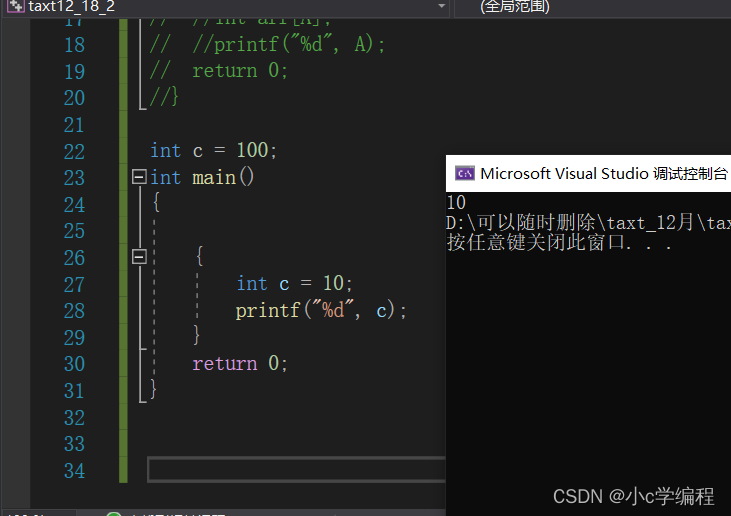The height and width of the screenshot is (516, 731).
Task: Collapse the inner block at line 26
Action: point(139,257)
